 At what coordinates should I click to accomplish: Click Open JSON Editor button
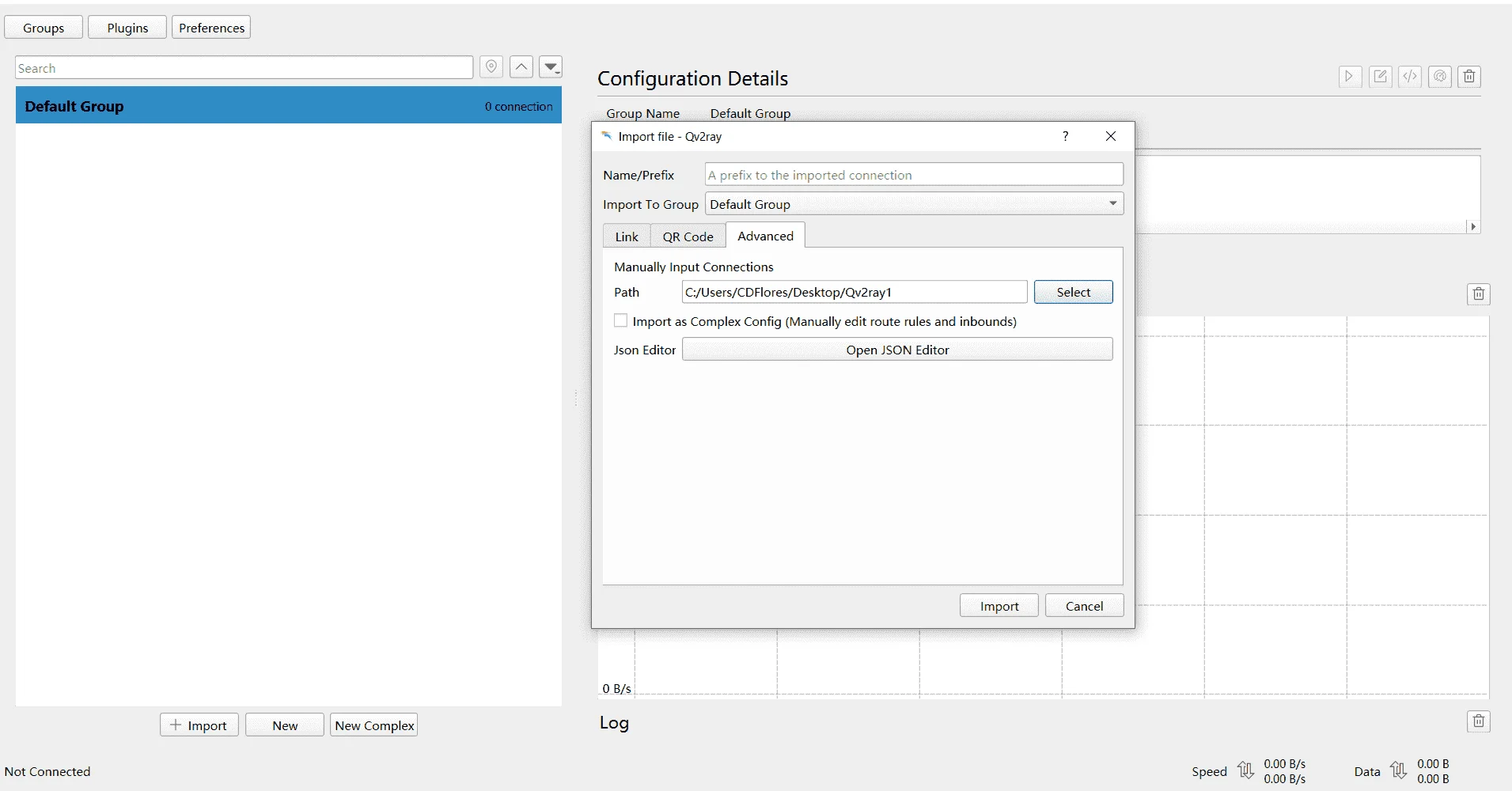pyautogui.click(x=897, y=350)
